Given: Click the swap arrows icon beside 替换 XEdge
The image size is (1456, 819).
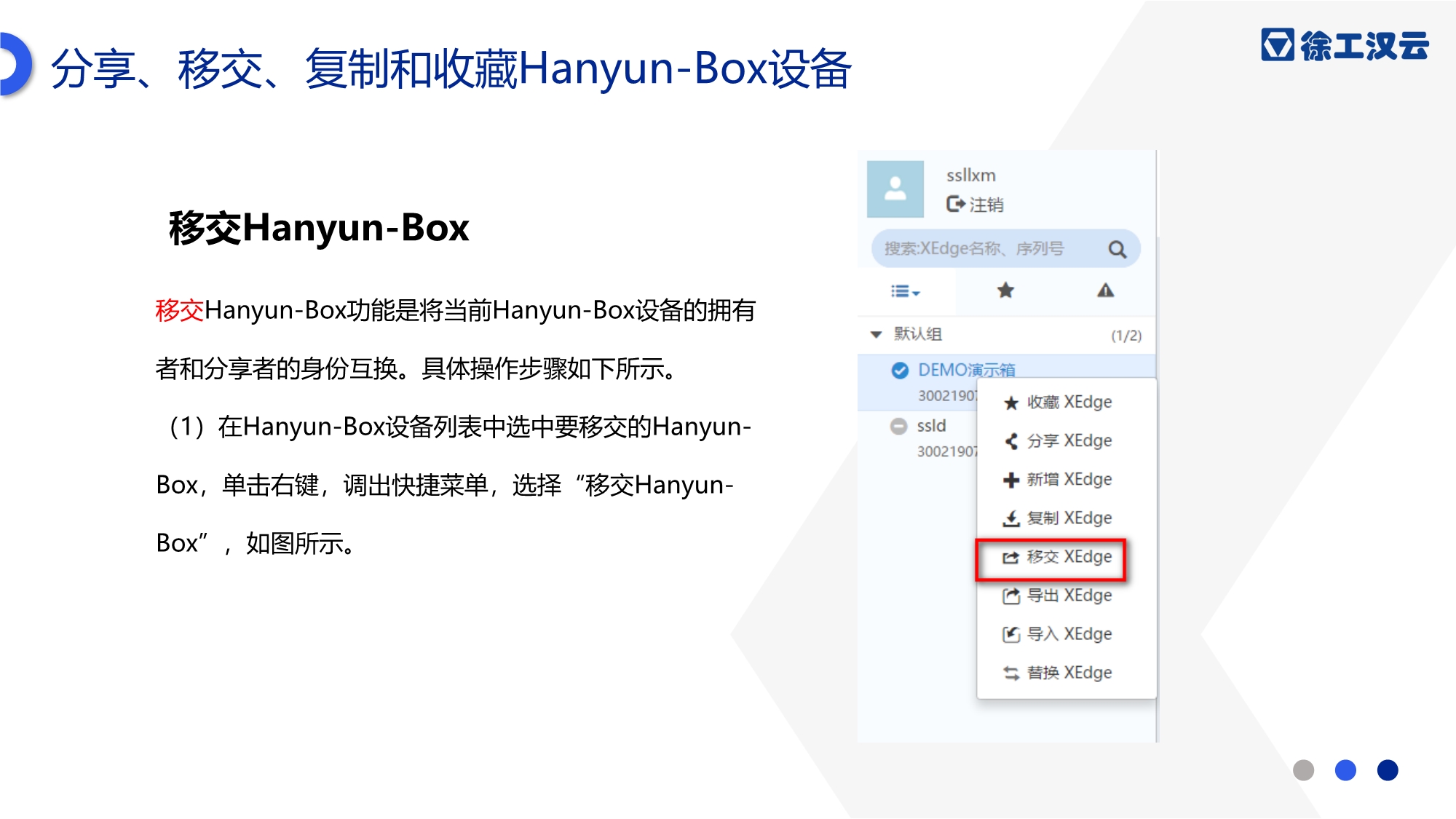Looking at the screenshot, I should pyautogui.click(x=1011, y=673).
